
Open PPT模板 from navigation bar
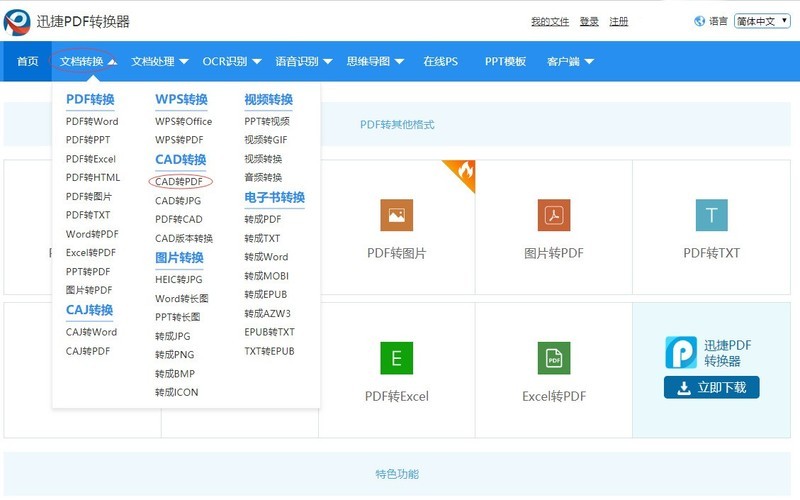[x=505, y=61]
